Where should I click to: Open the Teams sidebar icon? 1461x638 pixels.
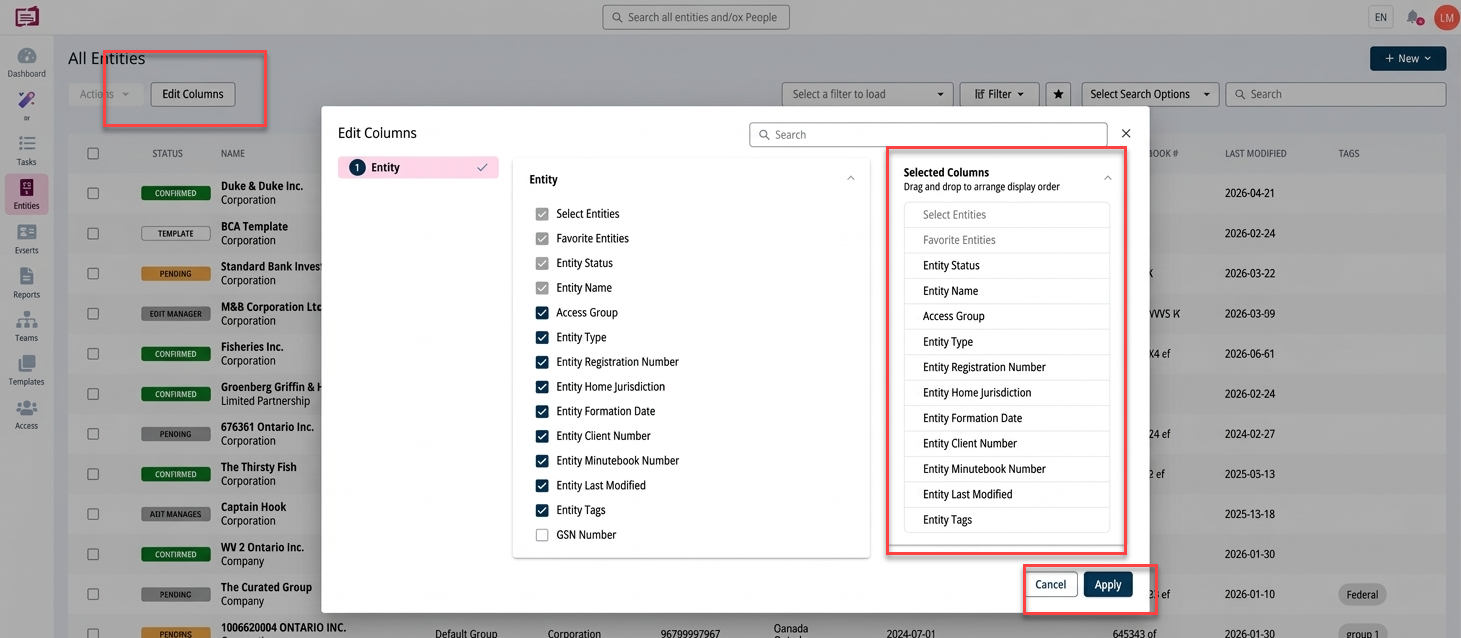coord(27,326)
